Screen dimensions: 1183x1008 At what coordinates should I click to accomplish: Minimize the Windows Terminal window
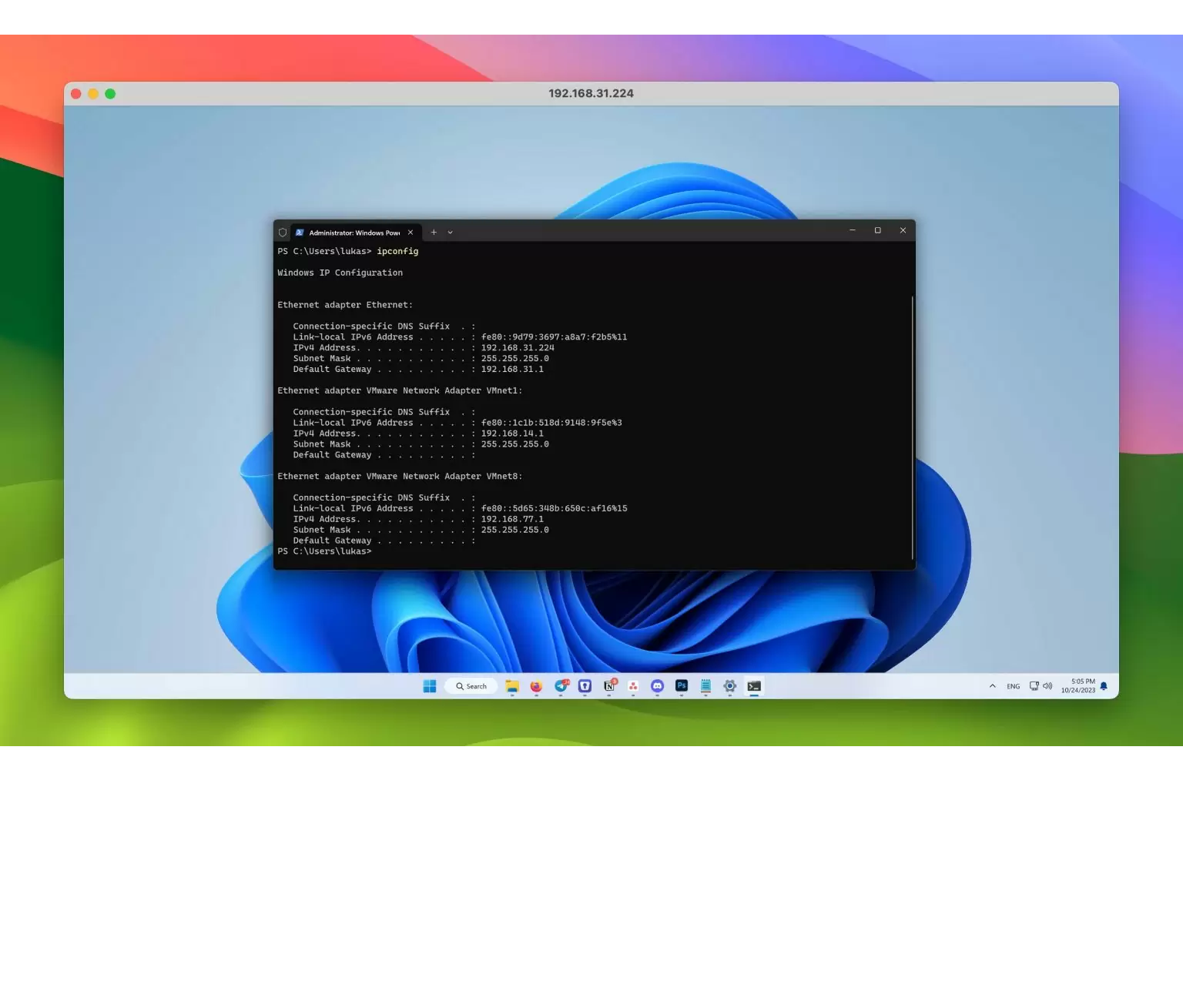point(853,230)
